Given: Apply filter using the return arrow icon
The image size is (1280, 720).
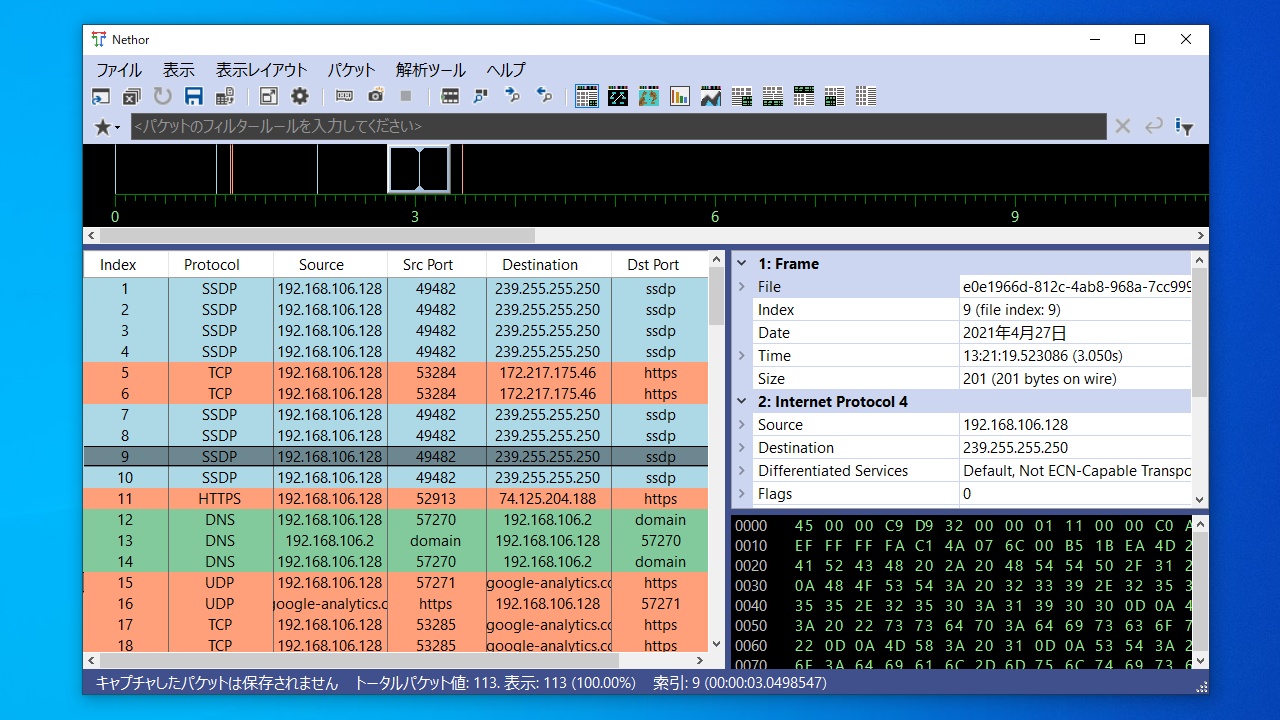Looking at the screenshot, I should pyautogui.click(x=1154, y=126).
